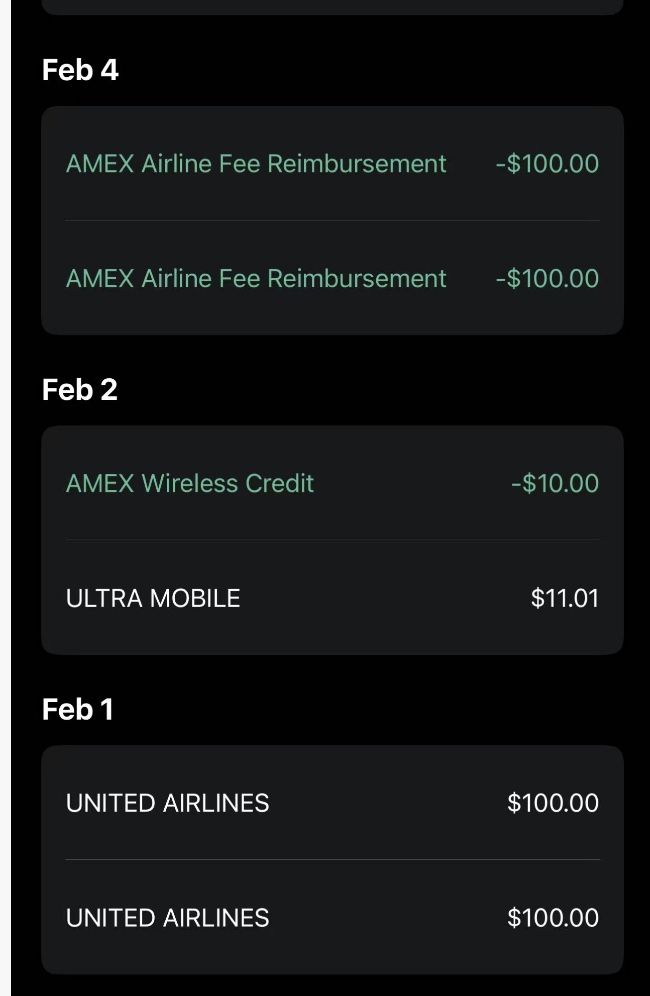Select the Feb 4 date header

click(x=80, y=70)
